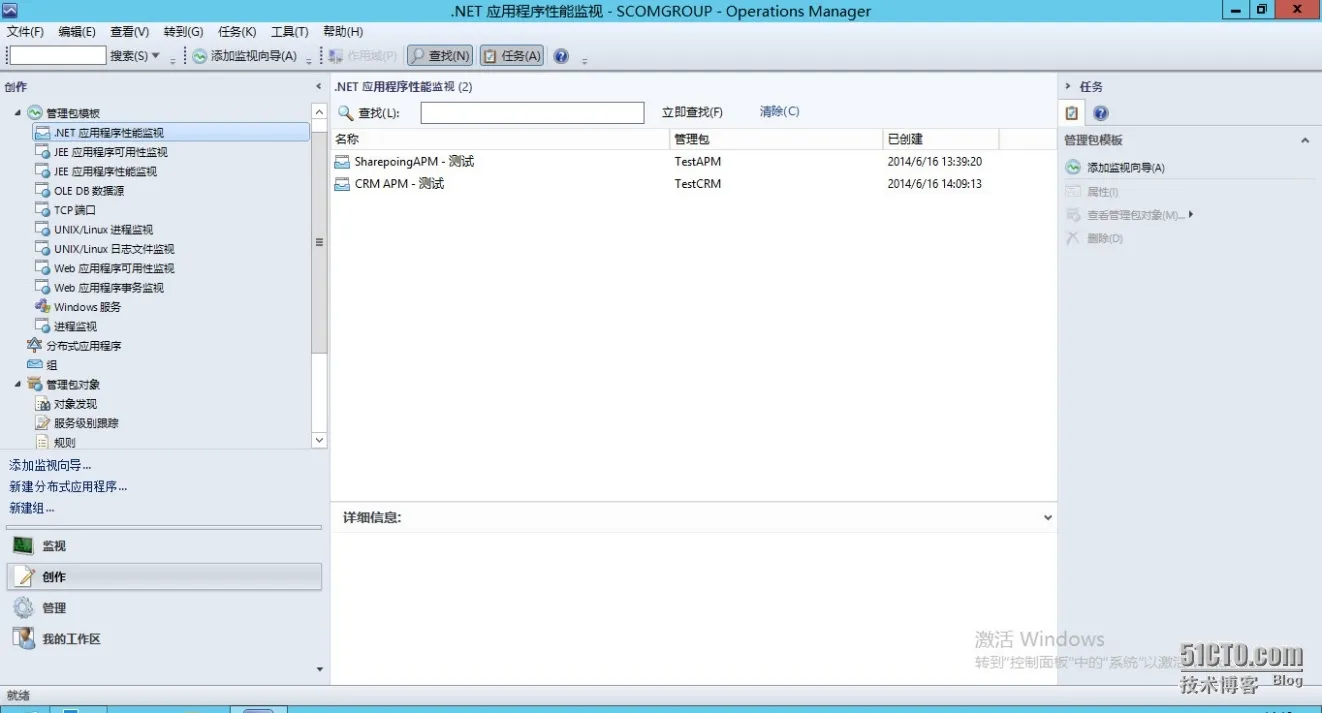Click 对象发现 icon
Screen dimensions: 1322x713
point(43,404)
